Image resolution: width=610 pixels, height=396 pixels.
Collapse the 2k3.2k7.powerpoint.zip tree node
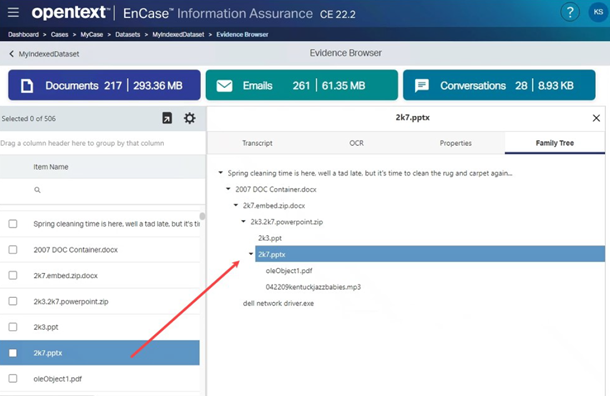(244, 221)
